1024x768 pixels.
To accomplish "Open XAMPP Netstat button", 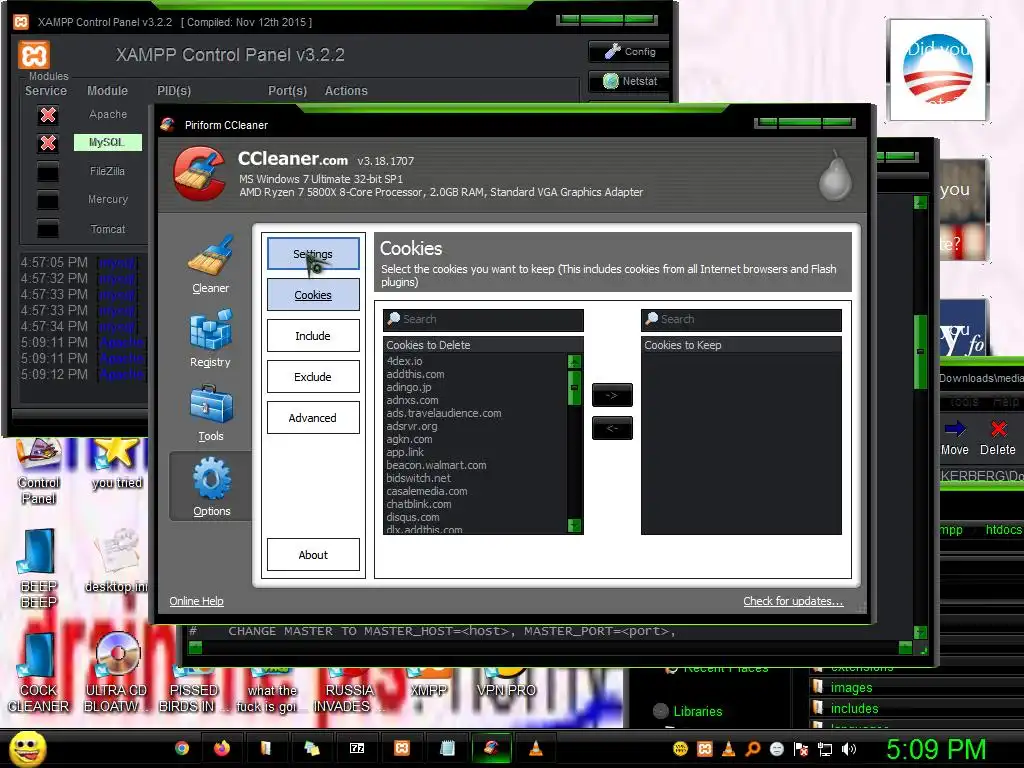I will coord(629,81).
